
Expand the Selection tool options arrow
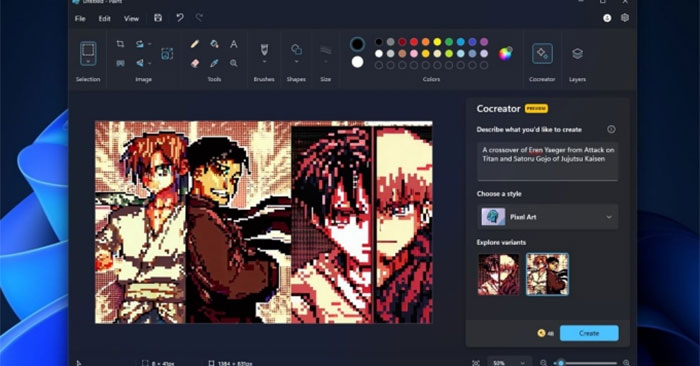88,62
